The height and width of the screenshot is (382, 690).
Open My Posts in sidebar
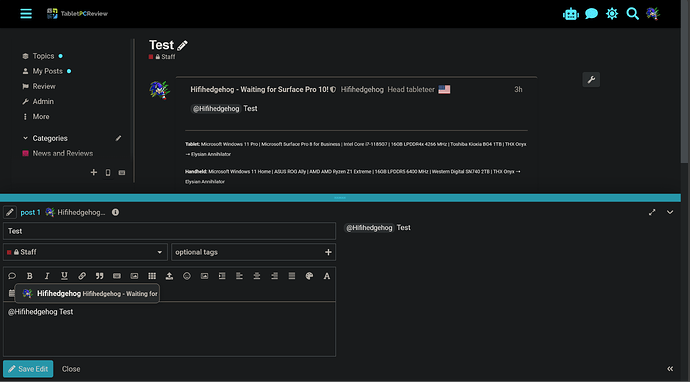(x=47, y=71)
